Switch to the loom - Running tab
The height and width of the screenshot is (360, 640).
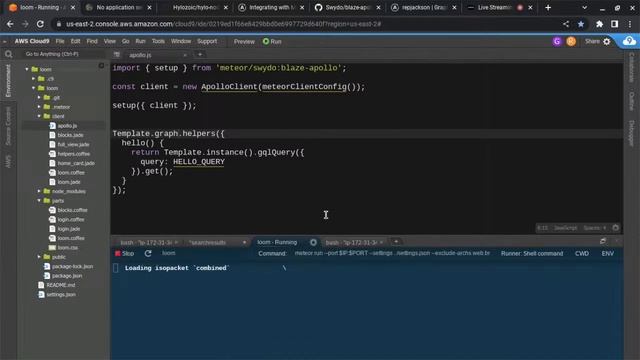point(277,242)
